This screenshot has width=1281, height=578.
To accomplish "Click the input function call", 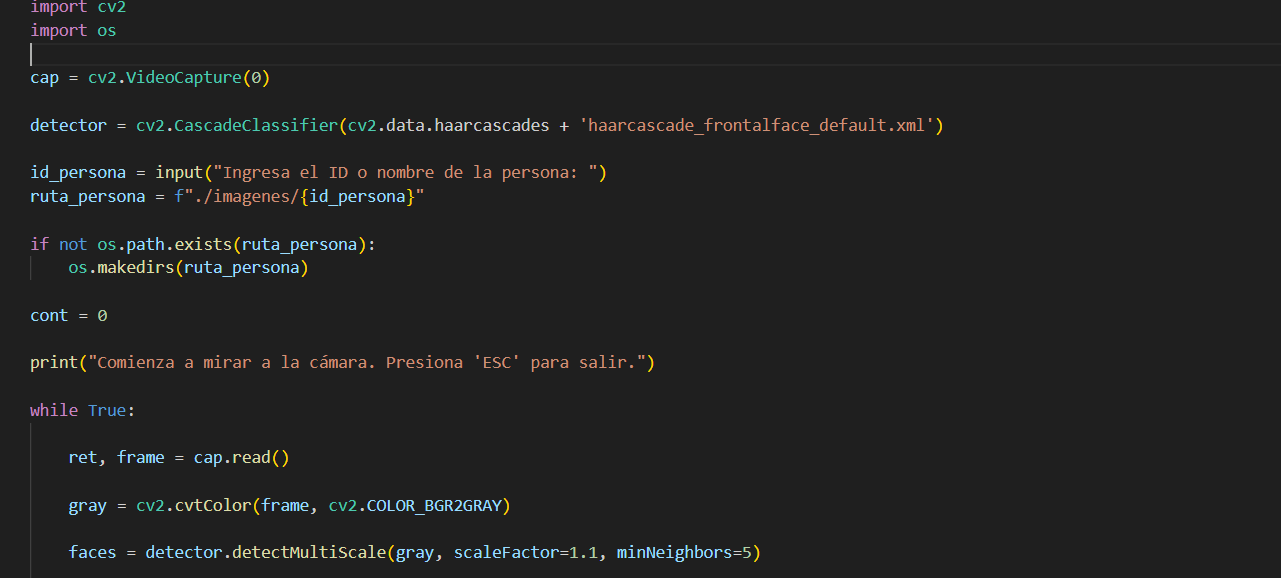I will [179, 172].
